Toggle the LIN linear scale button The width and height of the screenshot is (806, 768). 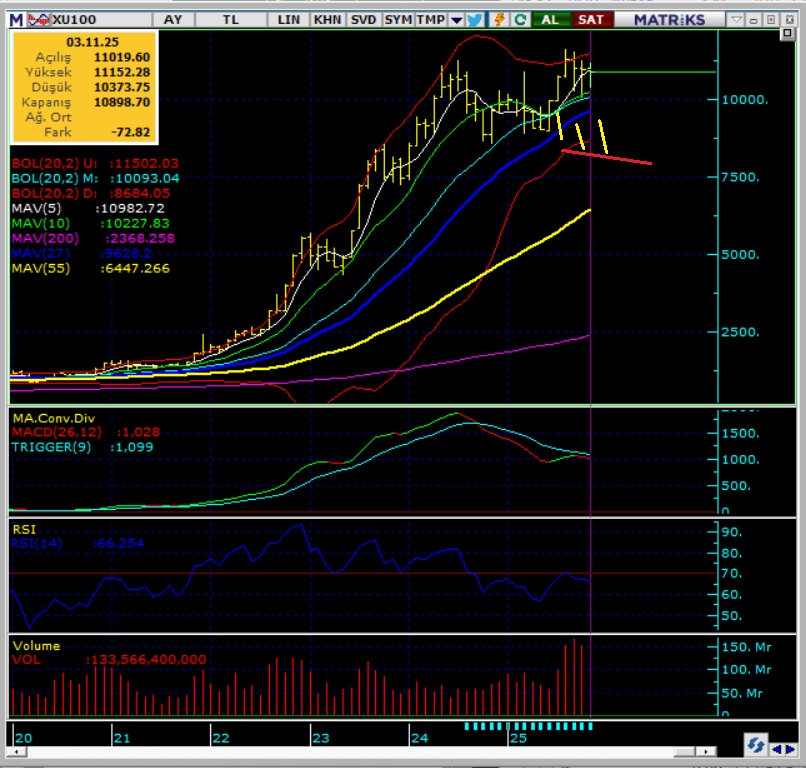point(288,19)
